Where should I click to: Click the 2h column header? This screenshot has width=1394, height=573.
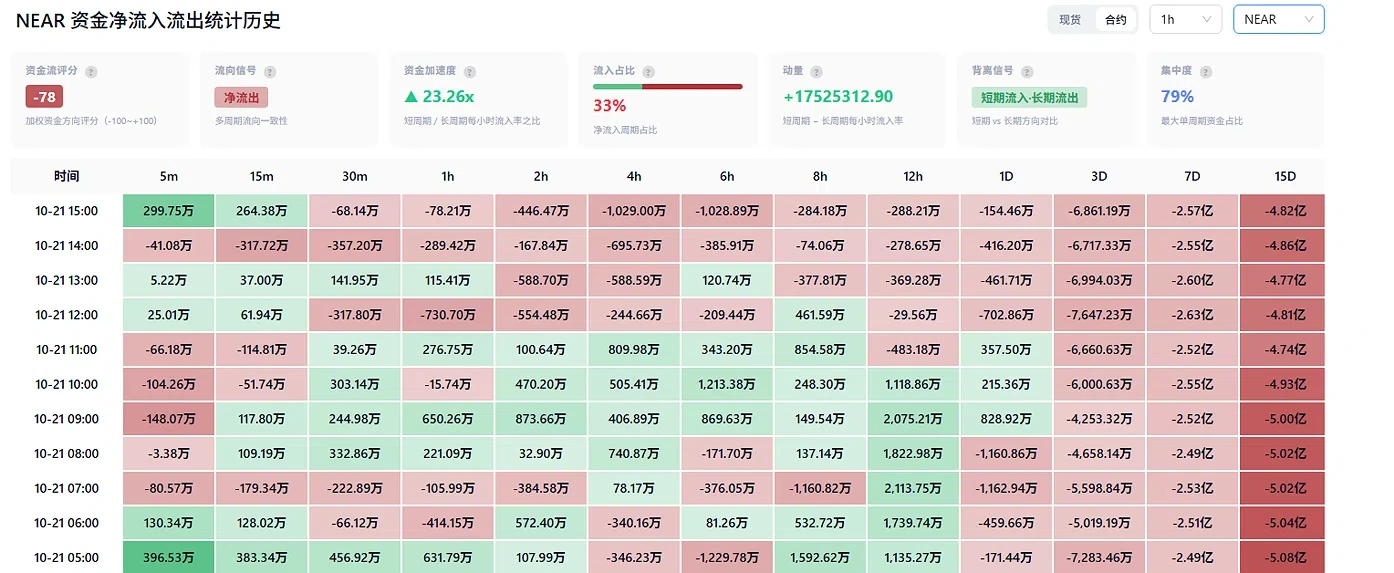[540, 176]
